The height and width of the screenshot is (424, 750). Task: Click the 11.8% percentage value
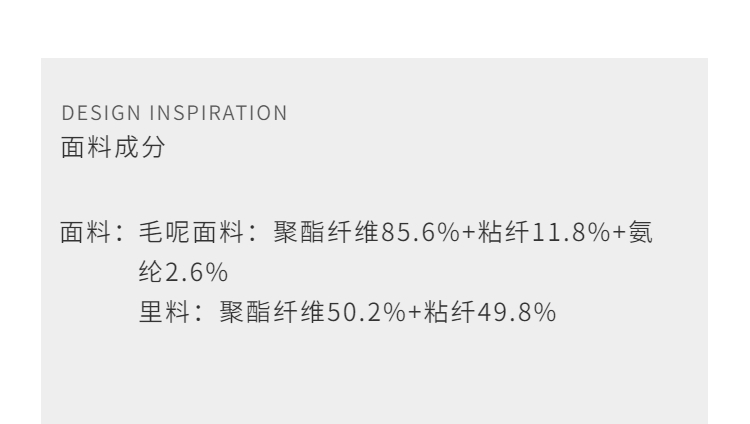point(536,234)
